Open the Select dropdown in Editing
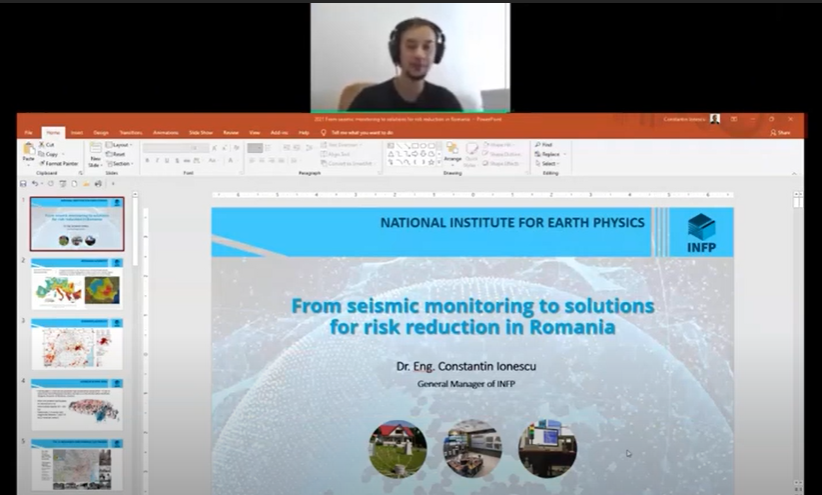 tap(547, 164)
